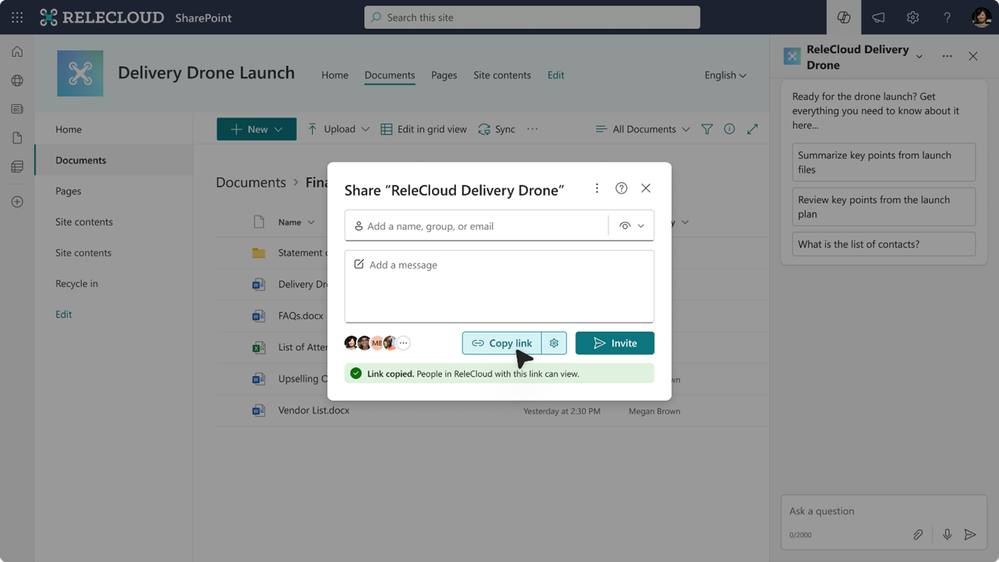Click the Add a name, group, or email field
This screenshot has width=999, height=562.
(477, 226)
